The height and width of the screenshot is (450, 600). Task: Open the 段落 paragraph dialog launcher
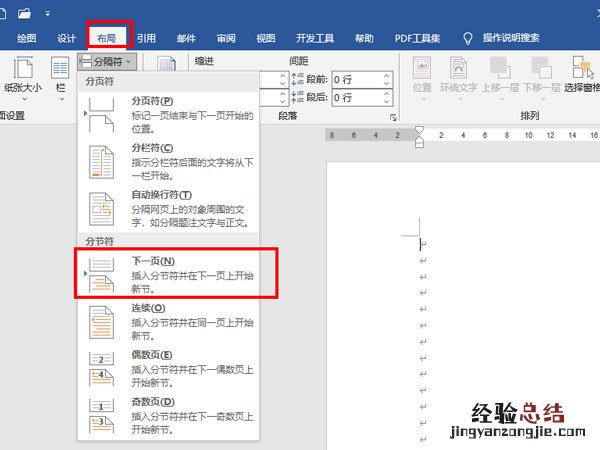tap(392, 118)
